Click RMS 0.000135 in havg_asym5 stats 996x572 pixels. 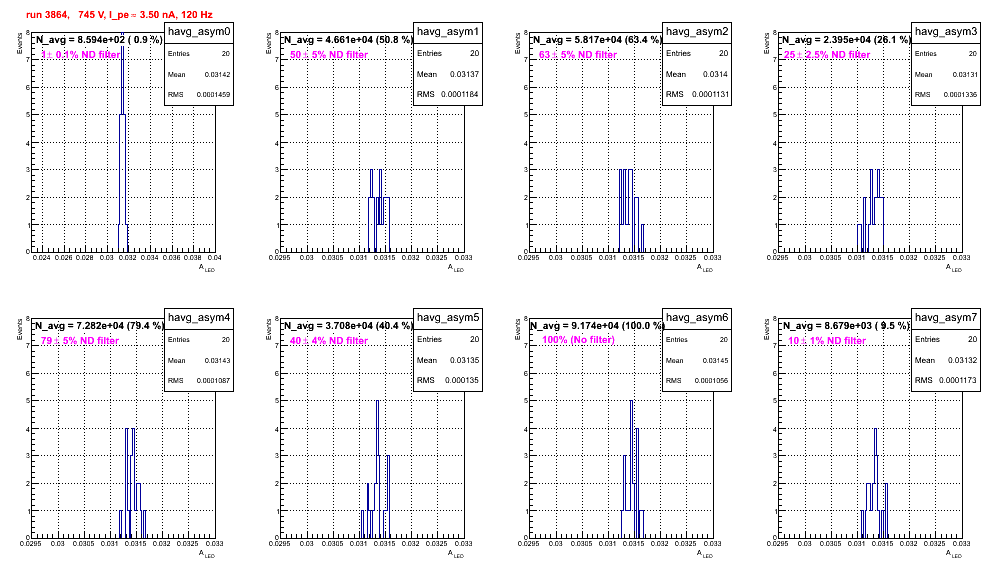click(x=448, y=380)
